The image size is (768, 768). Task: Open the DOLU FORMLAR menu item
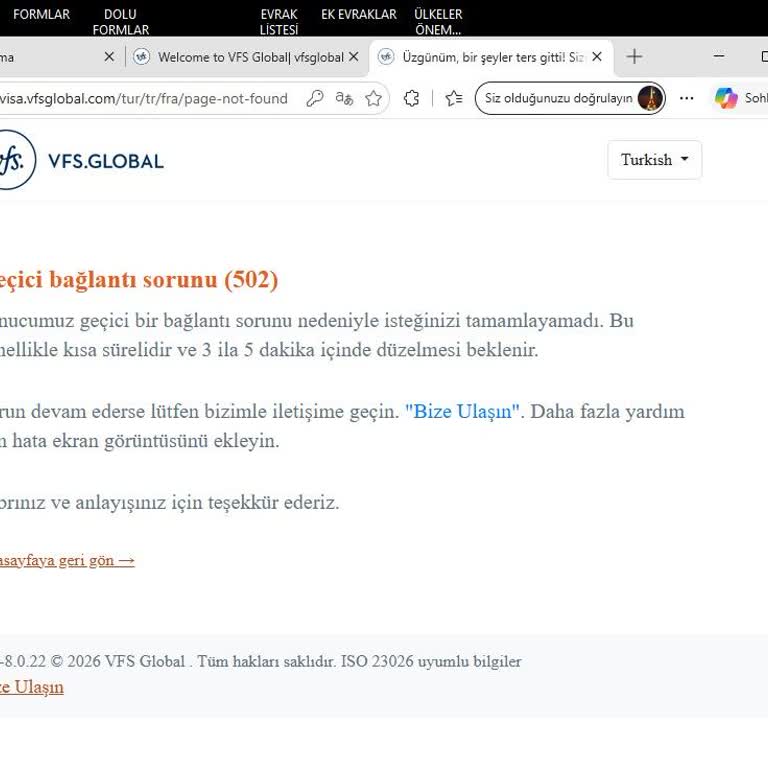[120, 22]
